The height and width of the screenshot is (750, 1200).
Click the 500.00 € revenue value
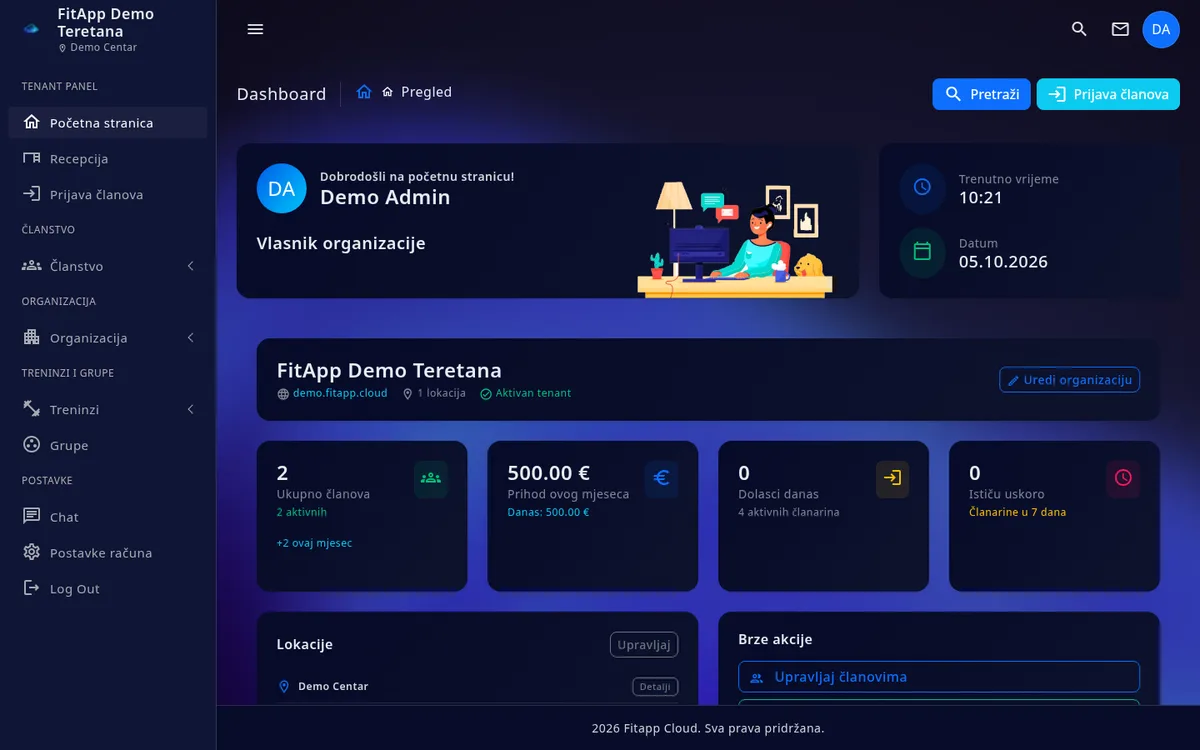(x=549, y=473)
